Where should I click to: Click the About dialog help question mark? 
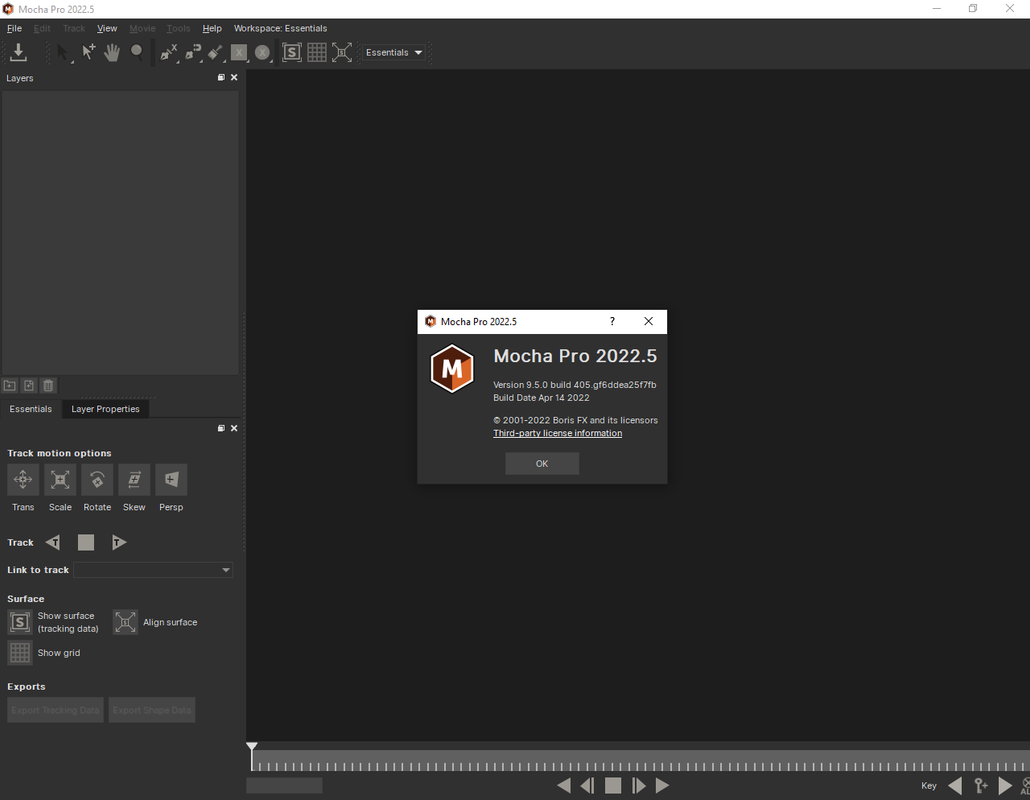[612, 321]
